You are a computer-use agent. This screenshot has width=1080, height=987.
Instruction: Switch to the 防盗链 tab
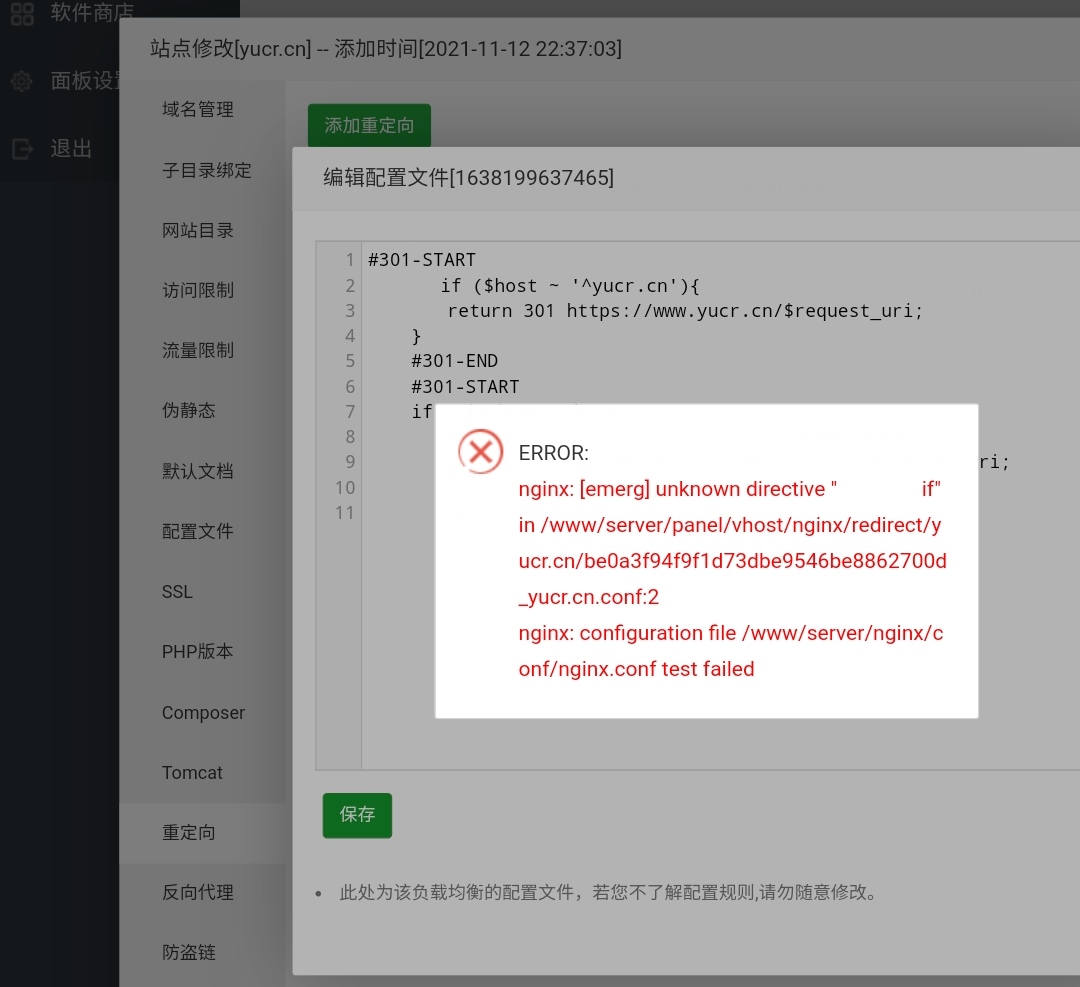pyautogui.click(x=189, y=953)
